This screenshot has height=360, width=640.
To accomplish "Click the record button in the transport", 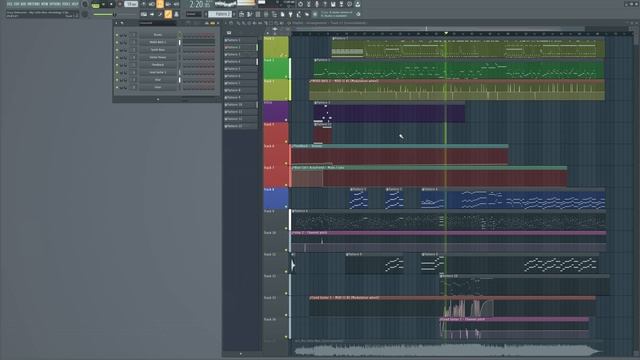I will pyautogui.click(x=120, y=4).
